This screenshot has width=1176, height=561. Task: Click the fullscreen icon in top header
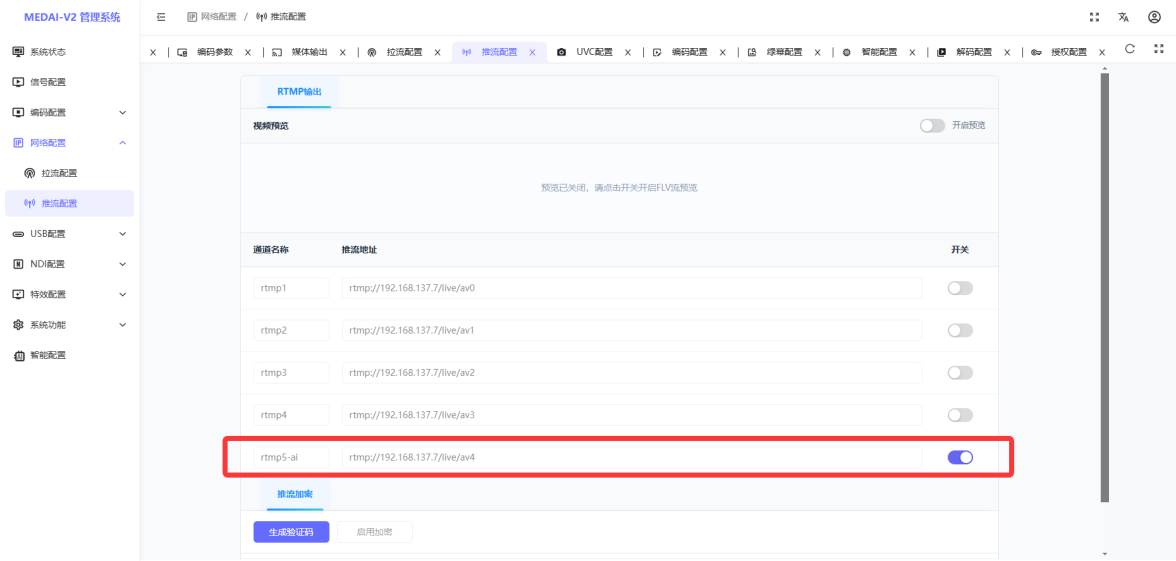1094,16
